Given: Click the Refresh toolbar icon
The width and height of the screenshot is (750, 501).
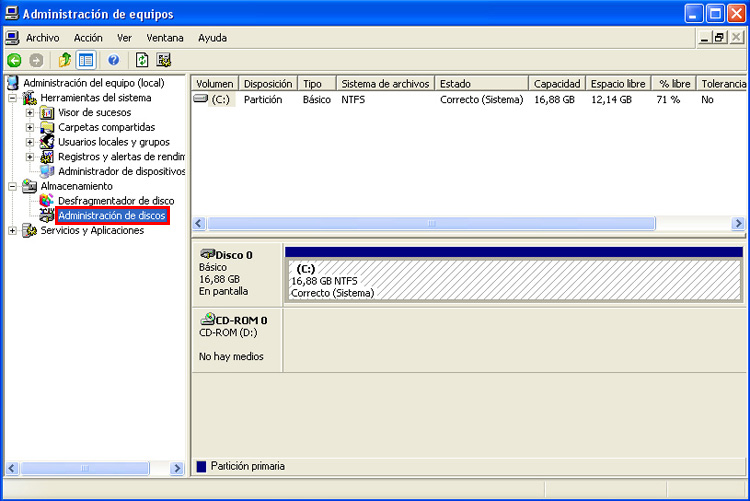Looking at the screenshot, I should point(142,60).
